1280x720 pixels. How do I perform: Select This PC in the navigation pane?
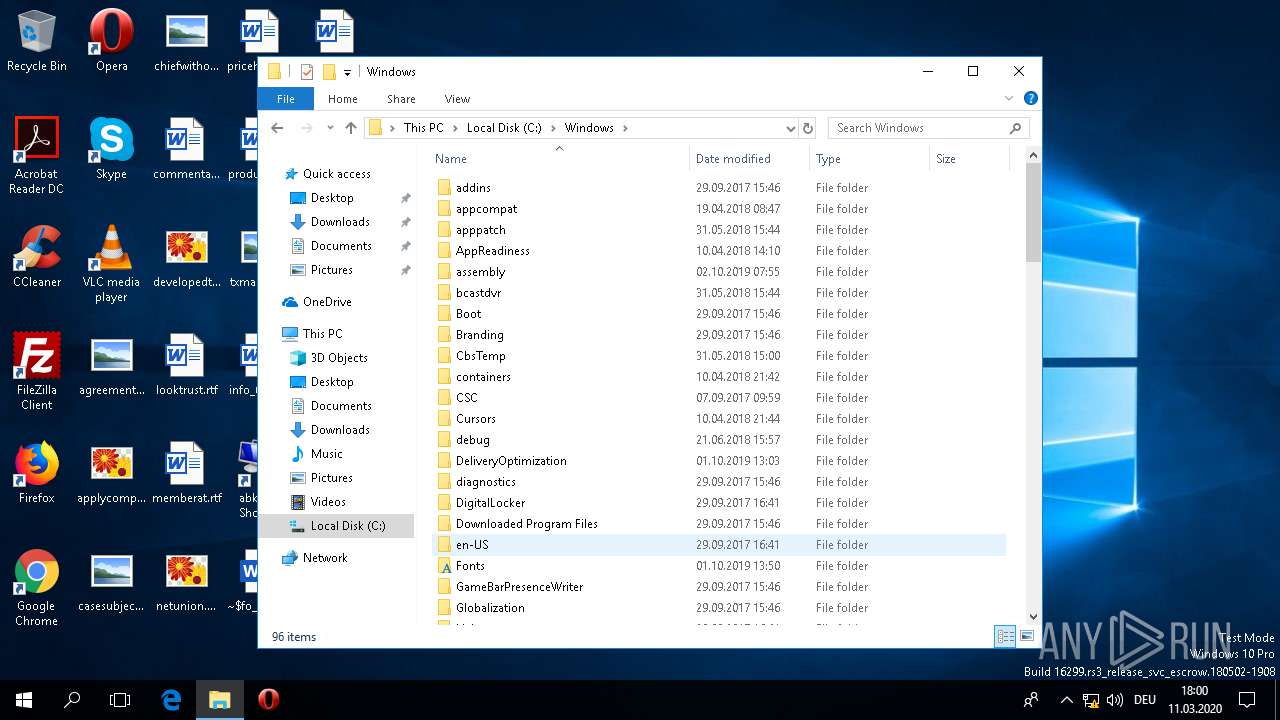pyautogui.click(x=322, y=334)
